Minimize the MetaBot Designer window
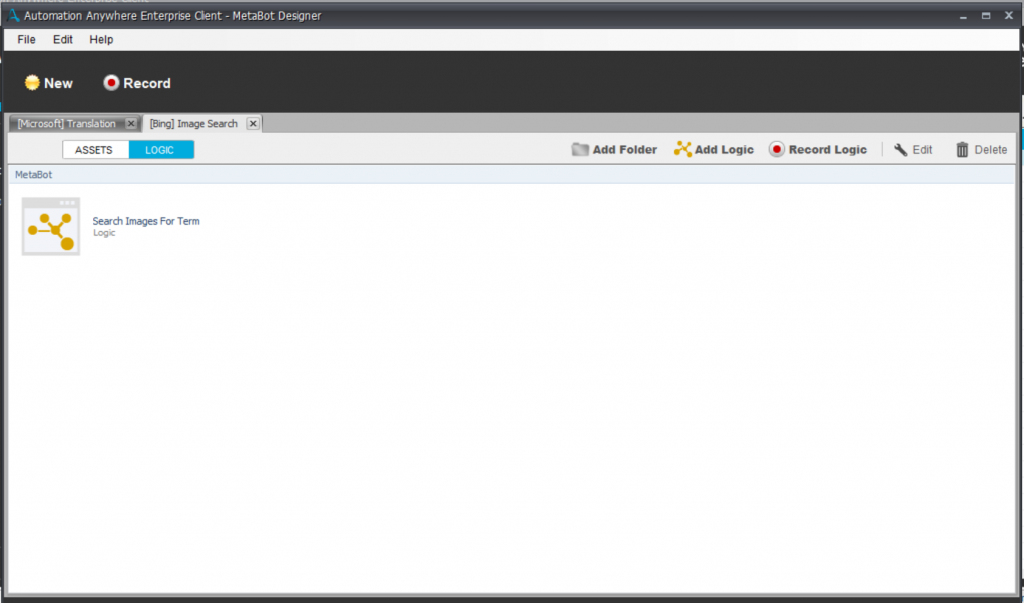Image resolution: width=1024 pixels, height=603 pixels. click(x=963, y=16)
